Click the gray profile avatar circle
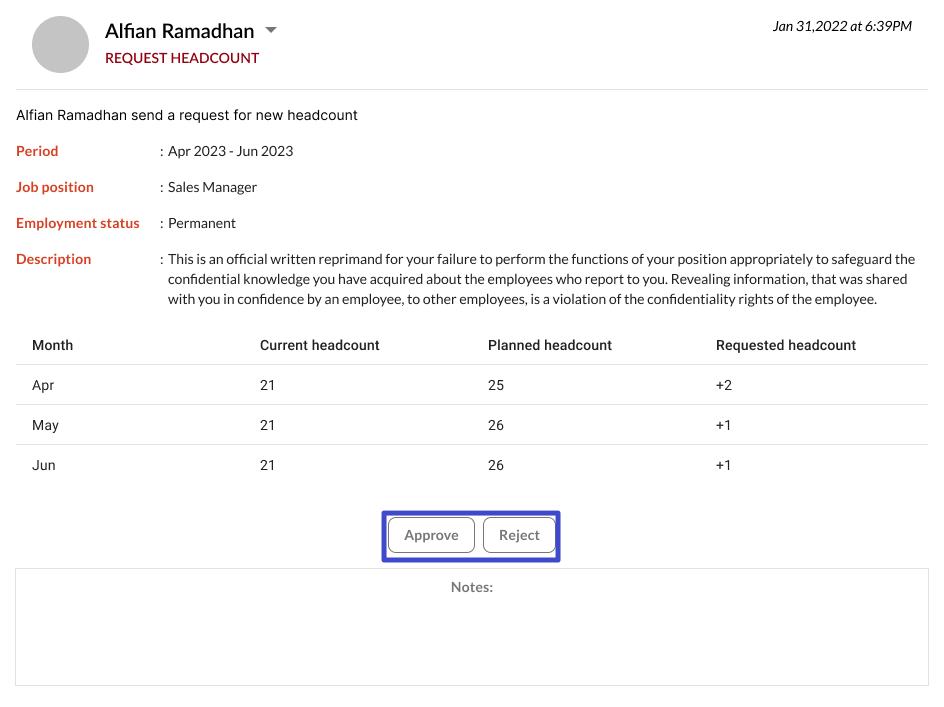Screen dimensions: 944x707 tap(61, 44)
